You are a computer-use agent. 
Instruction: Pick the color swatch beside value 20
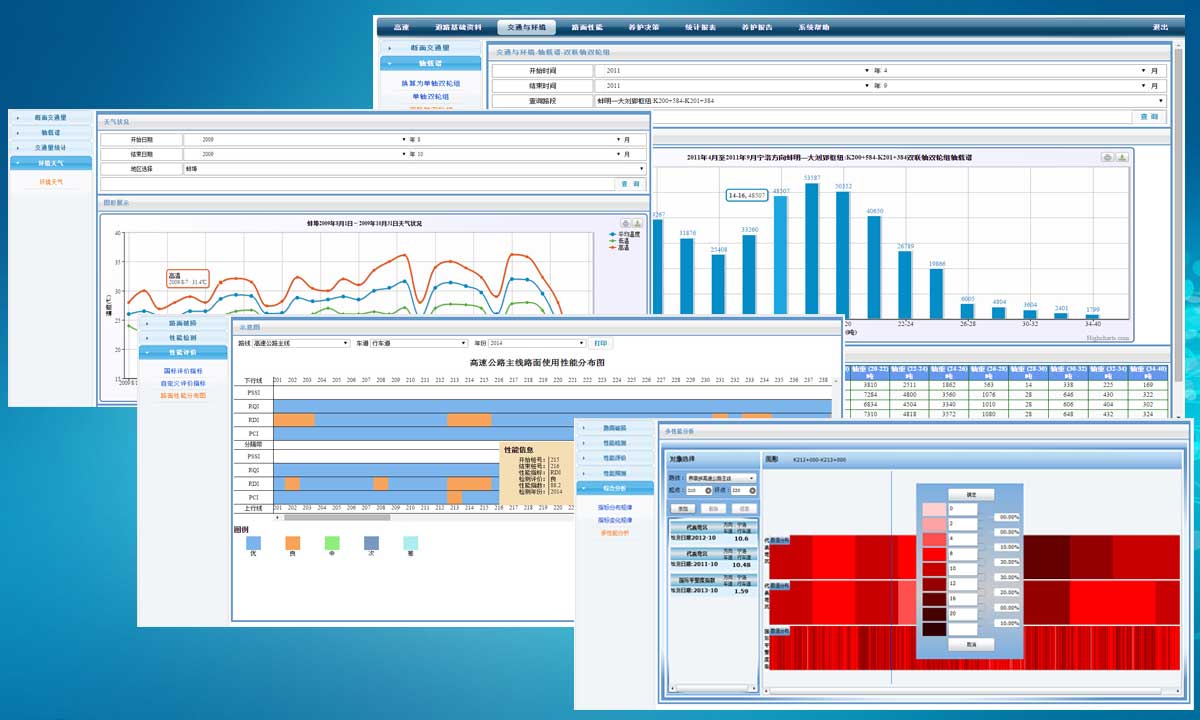click(x=934, y=614)
